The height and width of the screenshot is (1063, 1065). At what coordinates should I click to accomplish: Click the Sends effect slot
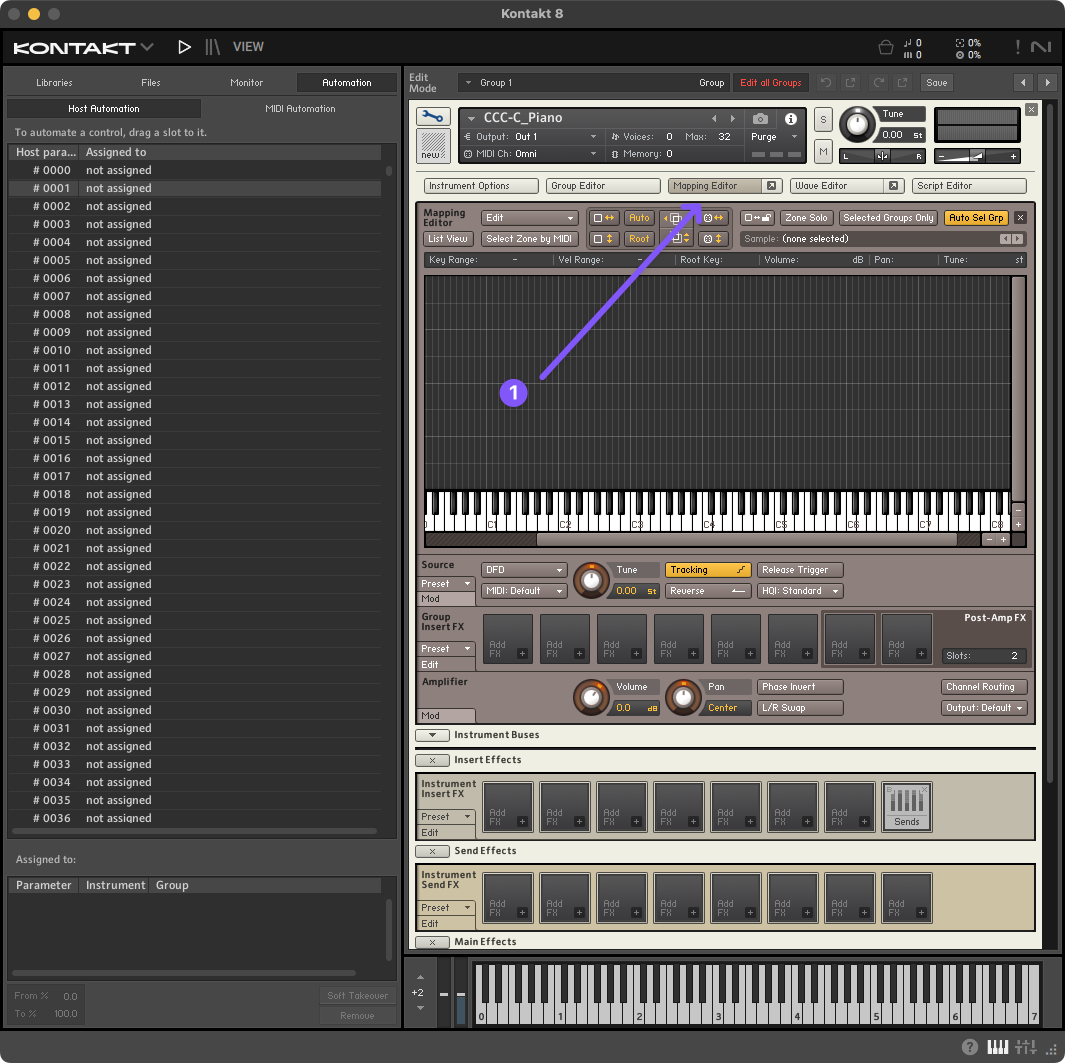click(x=907, y=807)
